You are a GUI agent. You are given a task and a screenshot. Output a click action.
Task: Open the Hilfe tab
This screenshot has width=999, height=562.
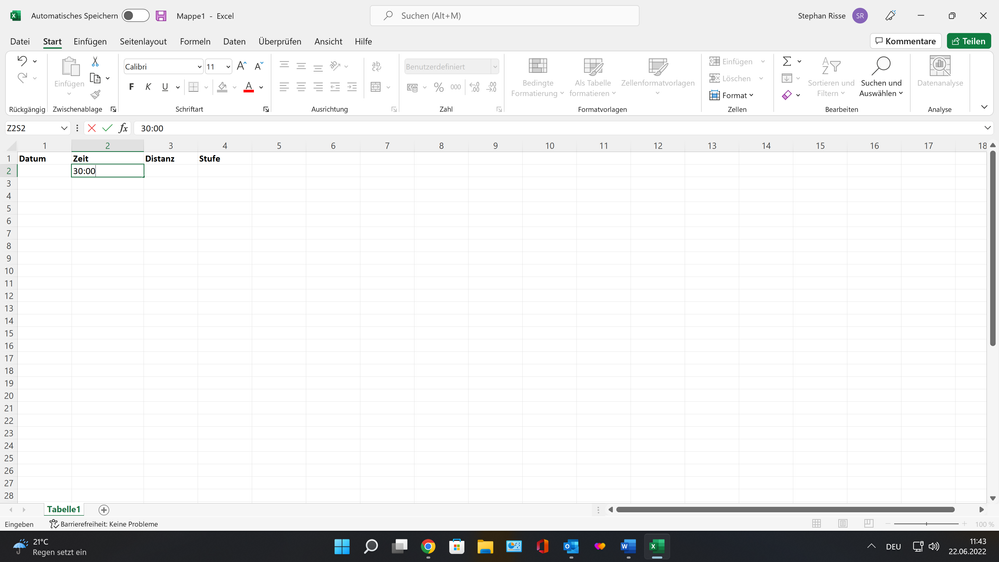pos(363,41)
